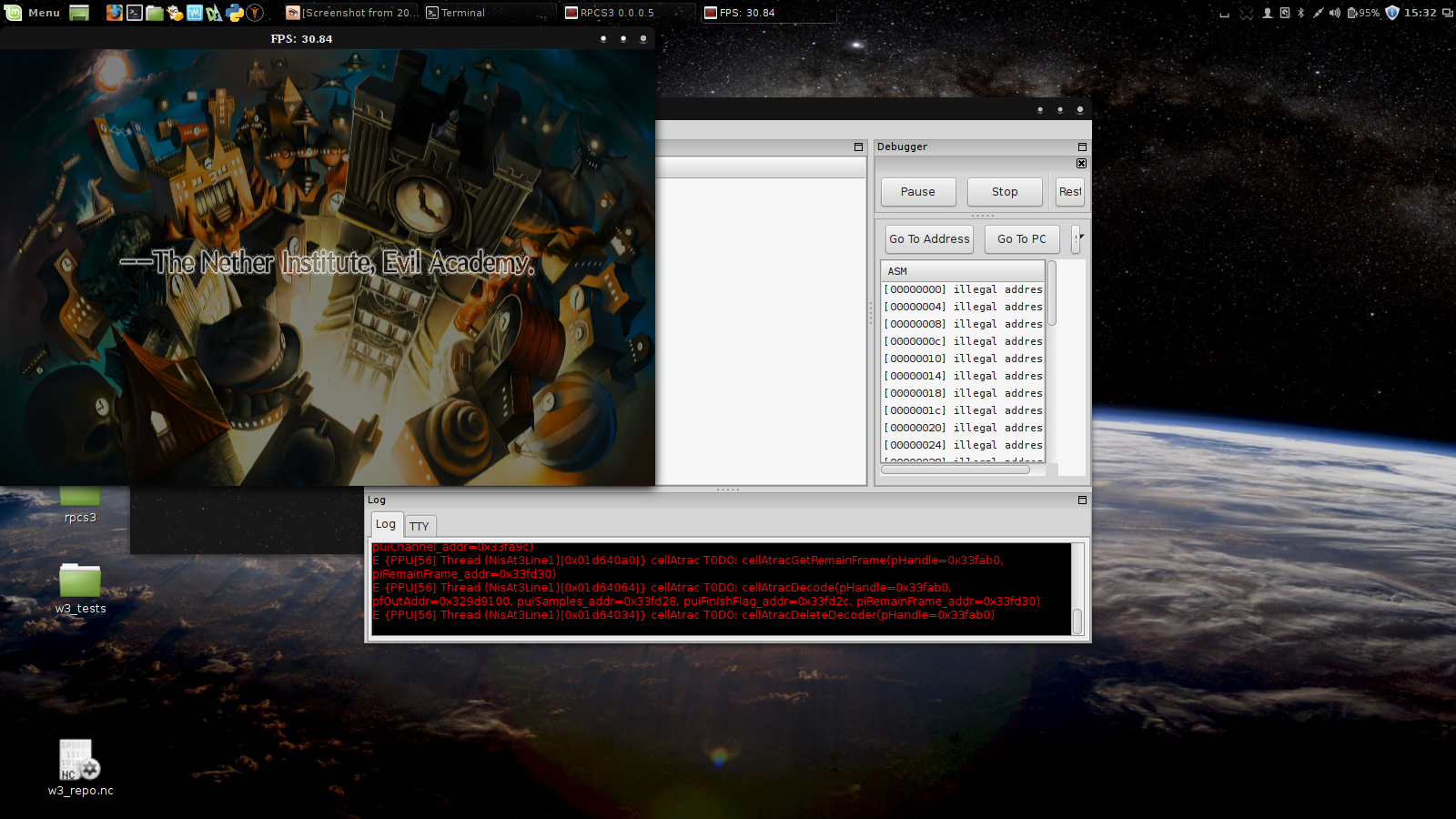Open the w3_repo.nc file on desktop
Screen dimensions: 1456x819
pos(79,762)
